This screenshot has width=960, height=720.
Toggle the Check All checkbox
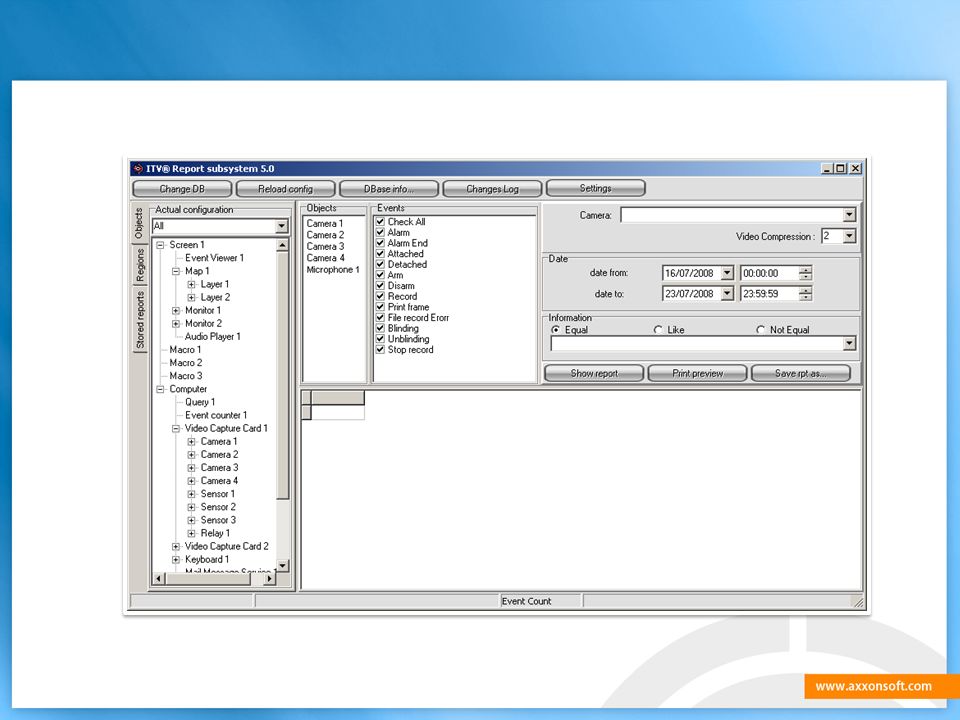point(380,222)
